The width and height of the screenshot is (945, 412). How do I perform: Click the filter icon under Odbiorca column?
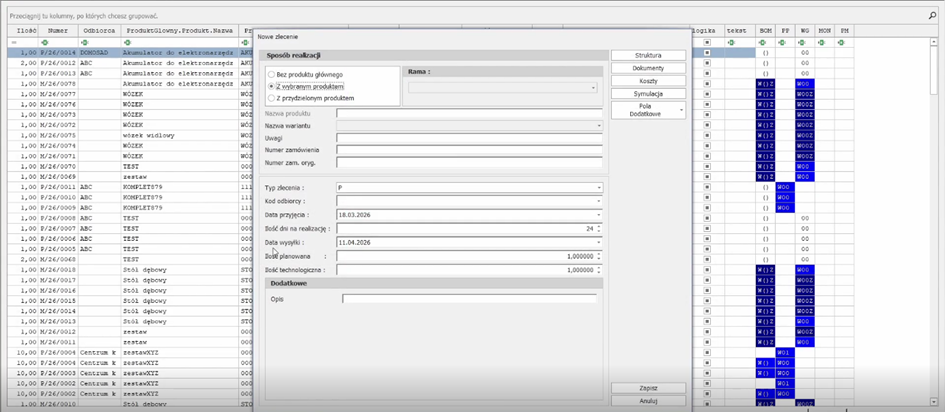tap(84, 42)
